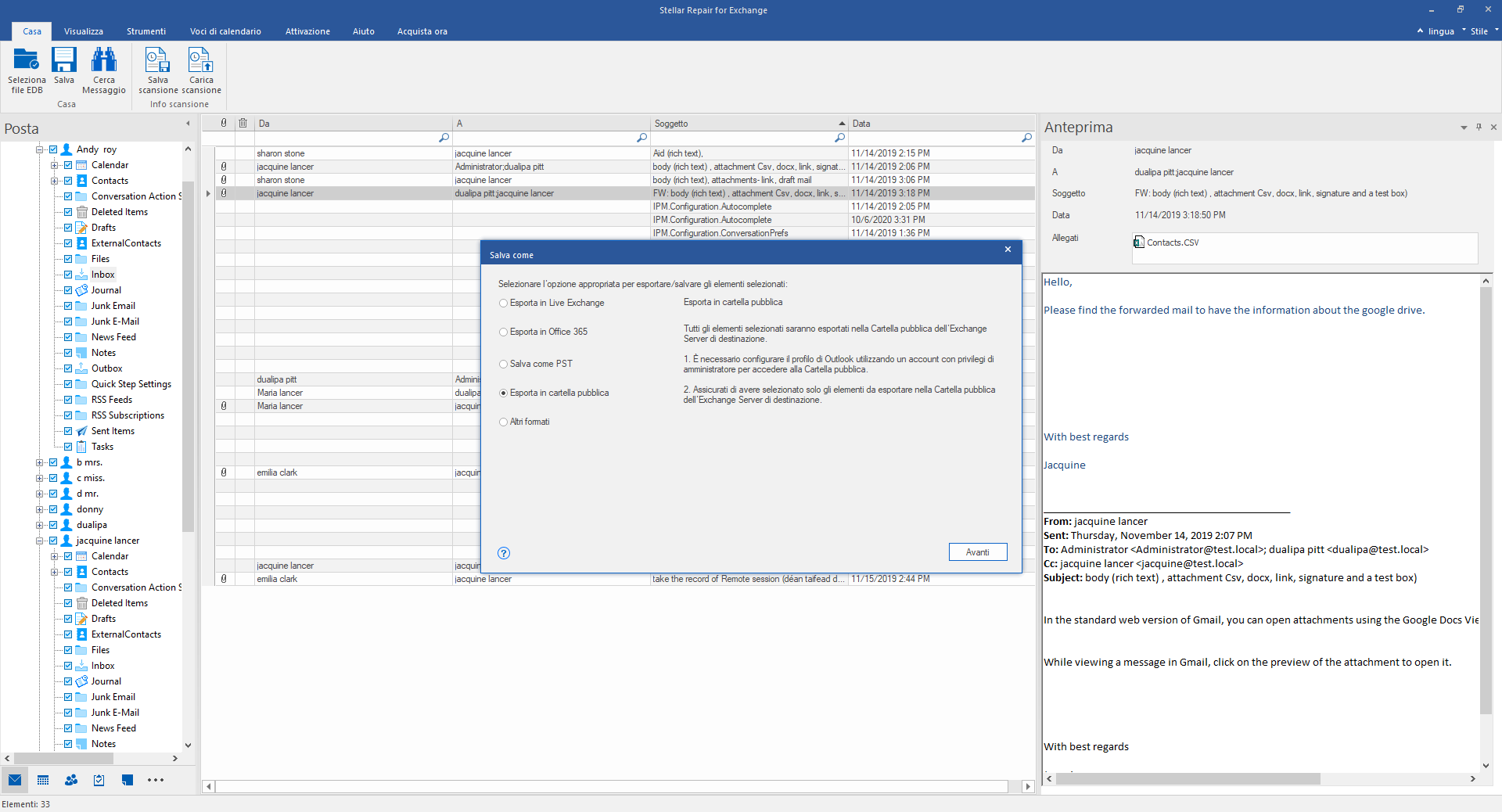Click the deleted items trash column header icon
Image resolution: width=1502 pixels, height=812 pixels.
[x=243, y=123]
